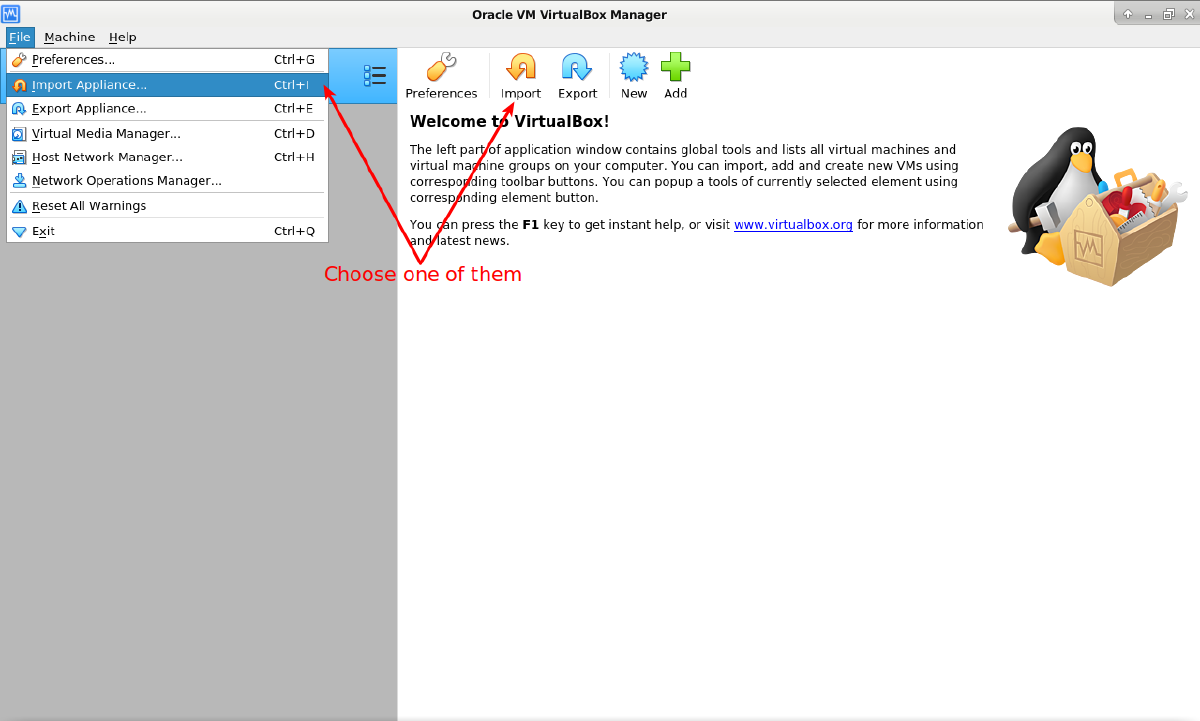Click the Preferences wrench toolbar icon

pyautogui.click(x=441, y=69)
